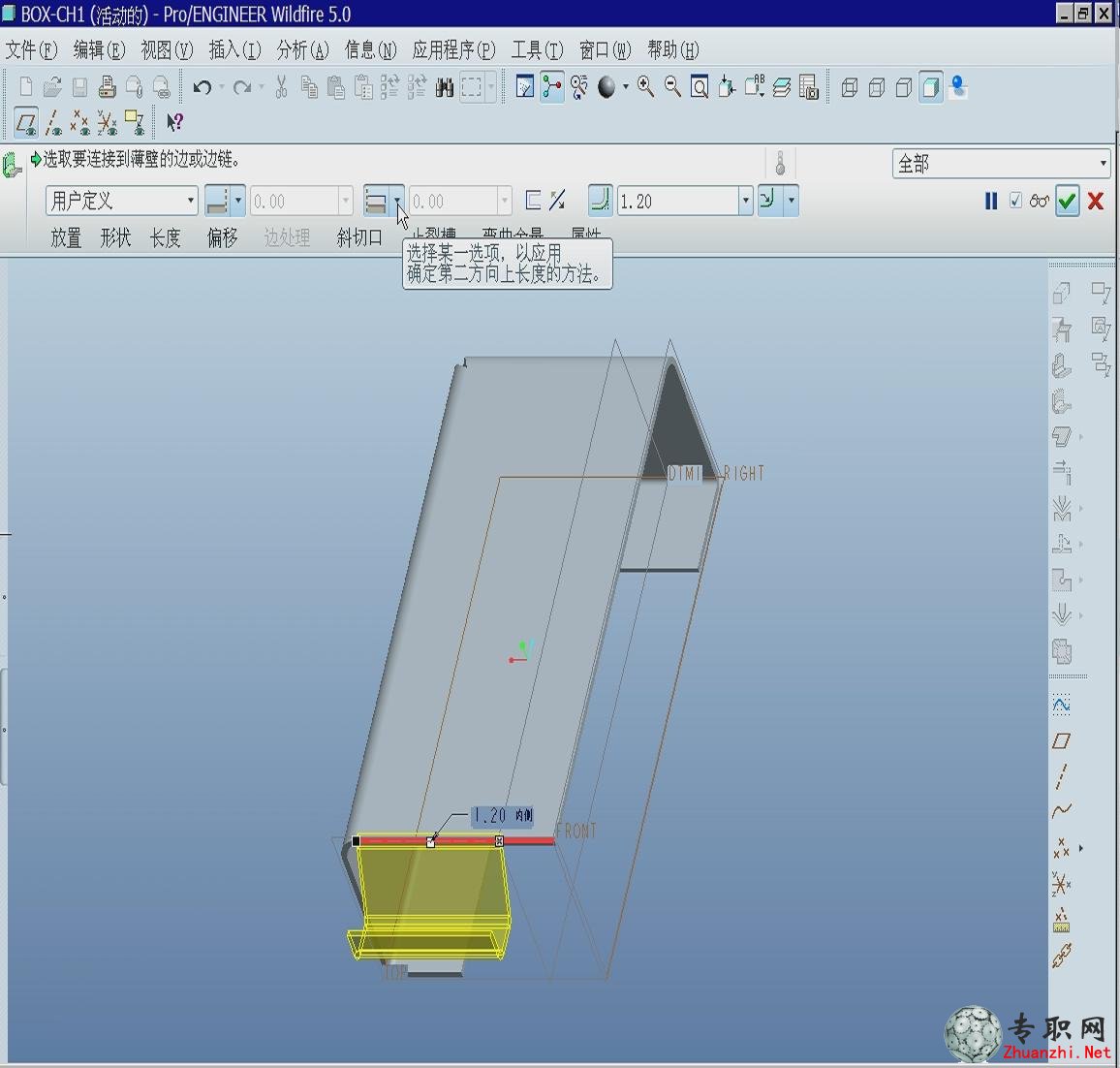
Task: Open the 编辑(E) menu
Action: click(x=99, y=50)
